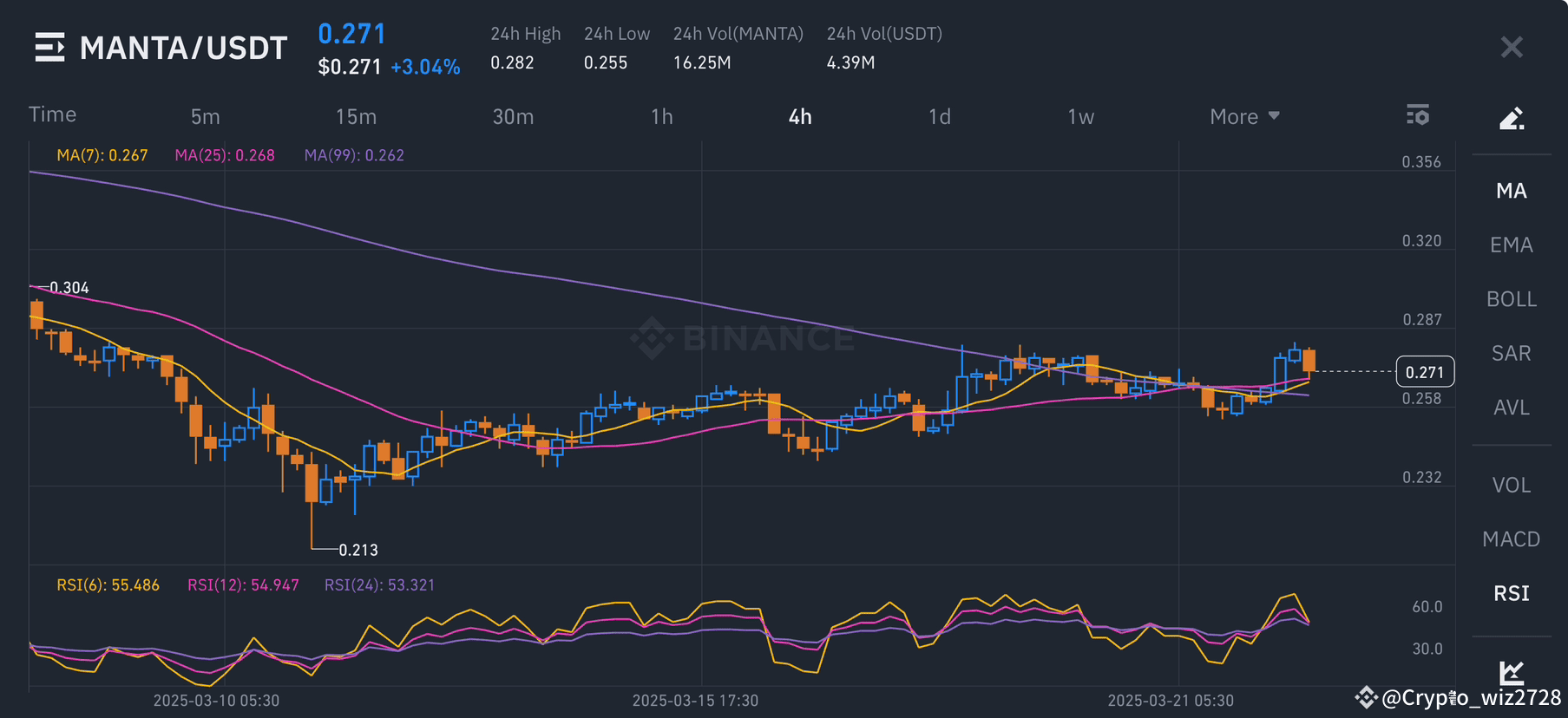Image resolution: width=1568 pixels, height=718 pixels.
Task: Switch to the 1h interval
Action: [x=662, y=116]
